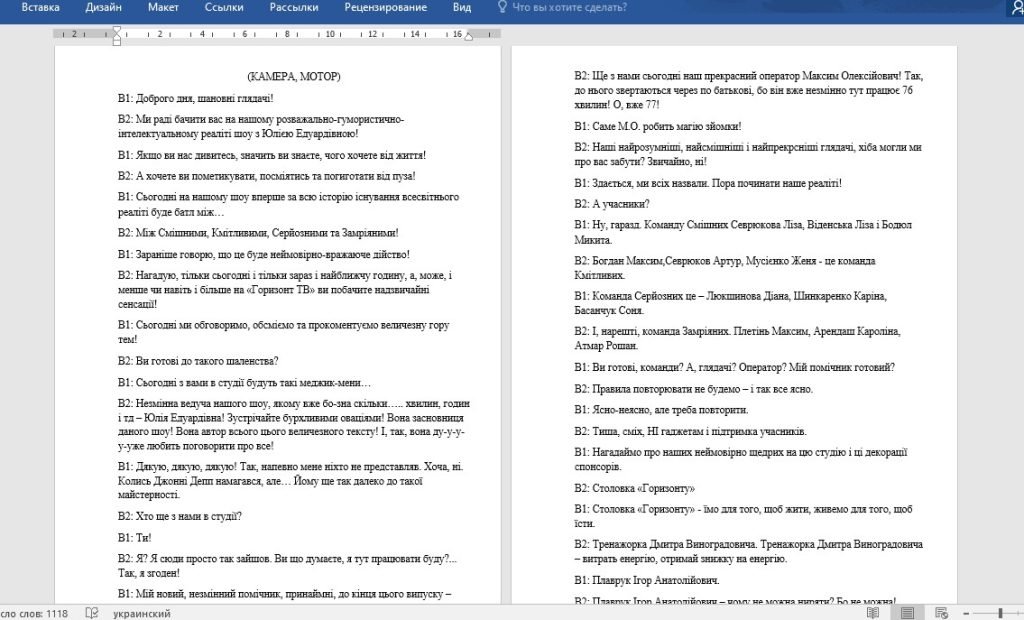
Task: Click the lightbulb Tell Me icon
Action: pyautogui.click(x=501, y=8)
